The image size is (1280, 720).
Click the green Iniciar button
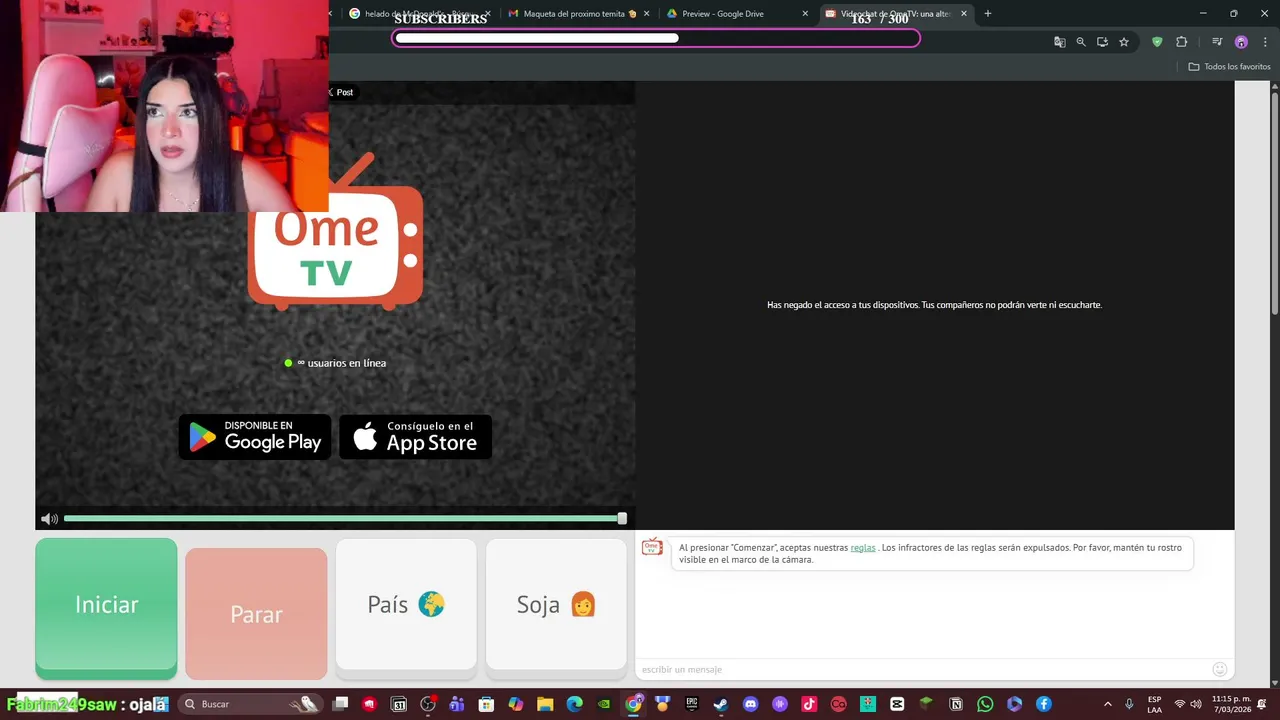coord(106,606)
